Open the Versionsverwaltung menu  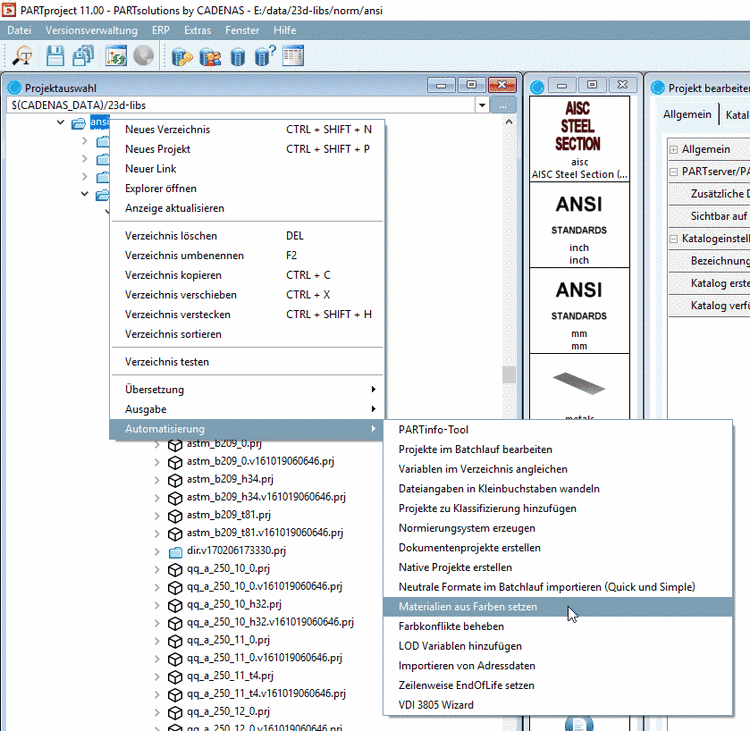[91, 30]
